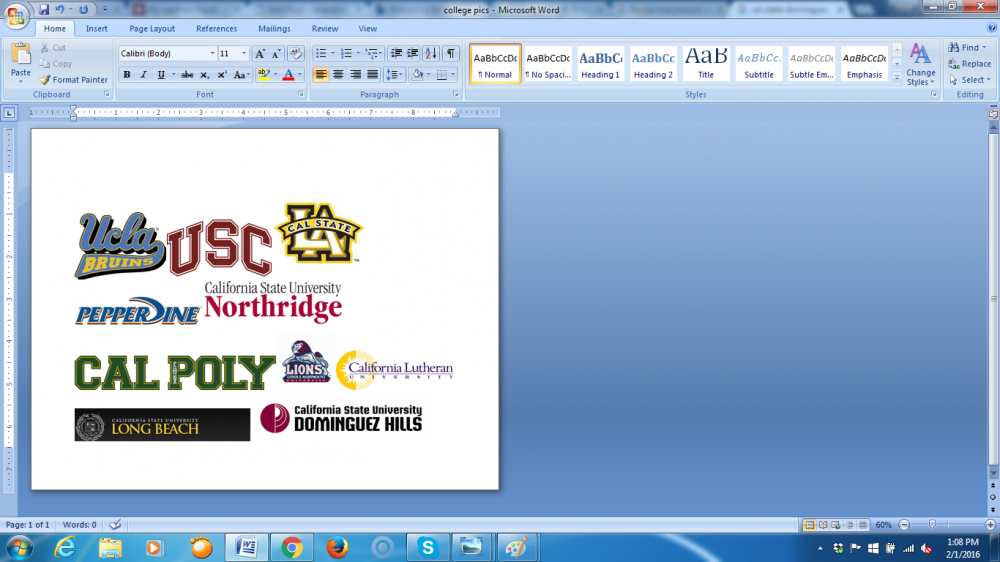Open the borders dropdown
This screenshot has height=562, width=1000.
tap(453, 75)
